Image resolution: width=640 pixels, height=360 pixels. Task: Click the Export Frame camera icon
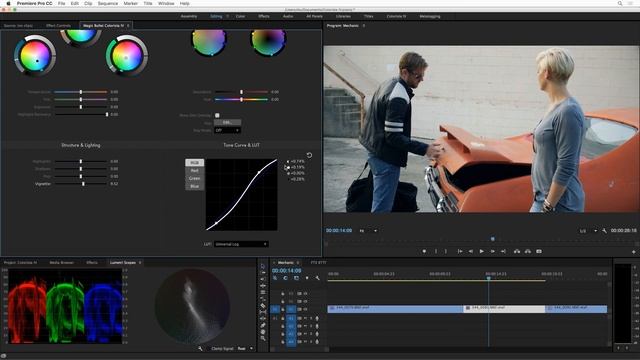tap(539, 251)
